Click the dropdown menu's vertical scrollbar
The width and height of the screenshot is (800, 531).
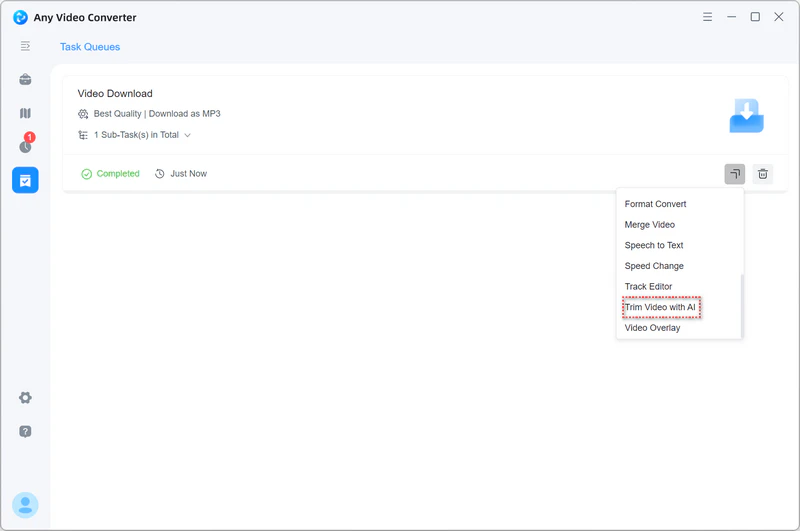click(x=741, y=305)
